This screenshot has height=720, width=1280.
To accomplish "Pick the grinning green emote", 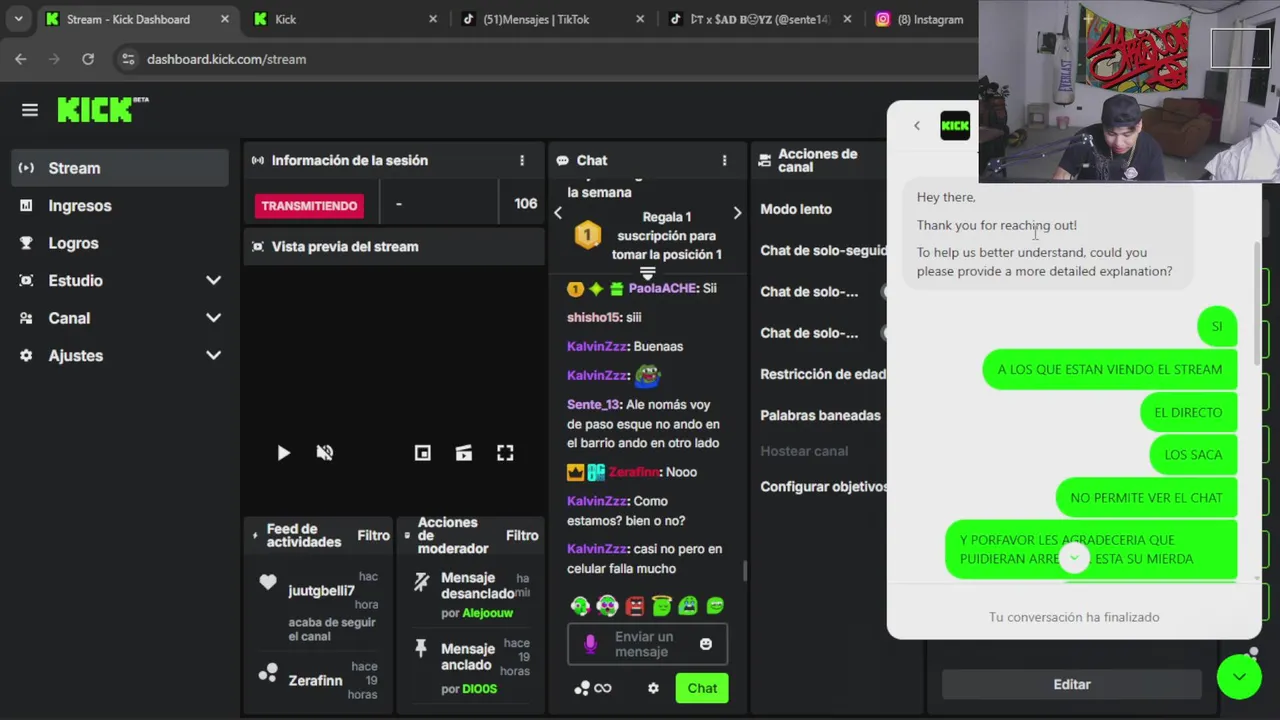I will click(x=715, y=605).
